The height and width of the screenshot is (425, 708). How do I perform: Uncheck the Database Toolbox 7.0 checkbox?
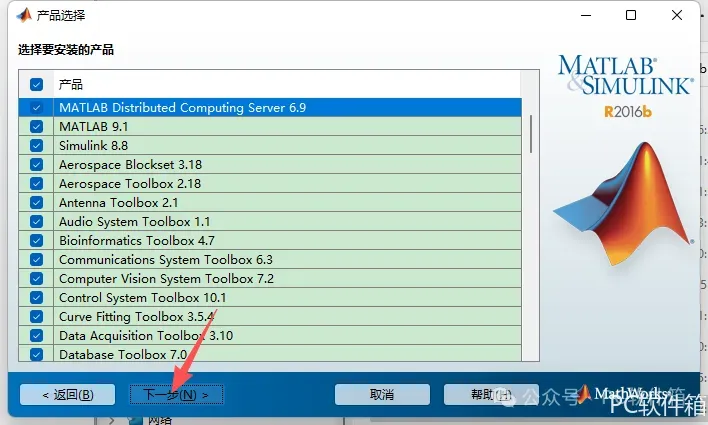click(37, 354)
